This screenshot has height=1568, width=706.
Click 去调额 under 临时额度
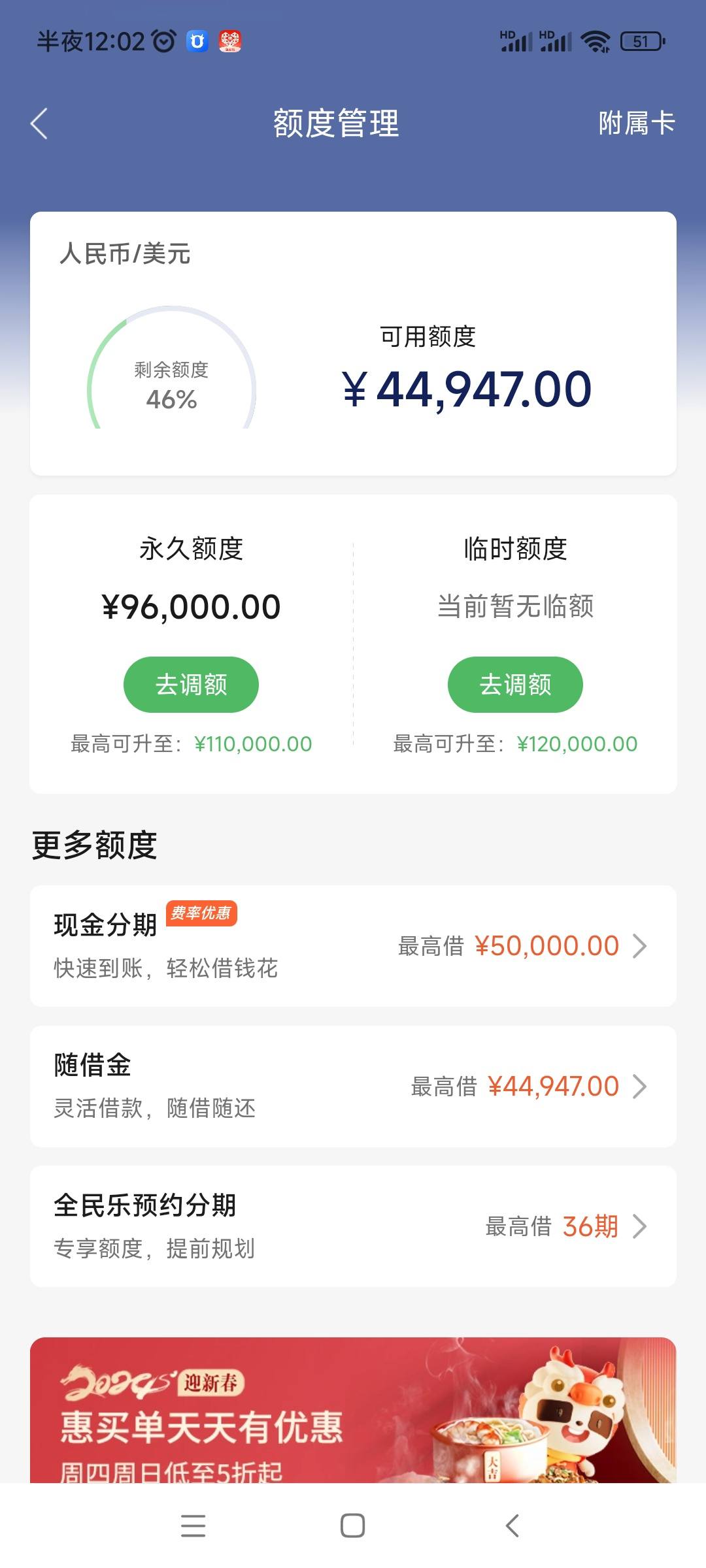(x=515, y=685)
